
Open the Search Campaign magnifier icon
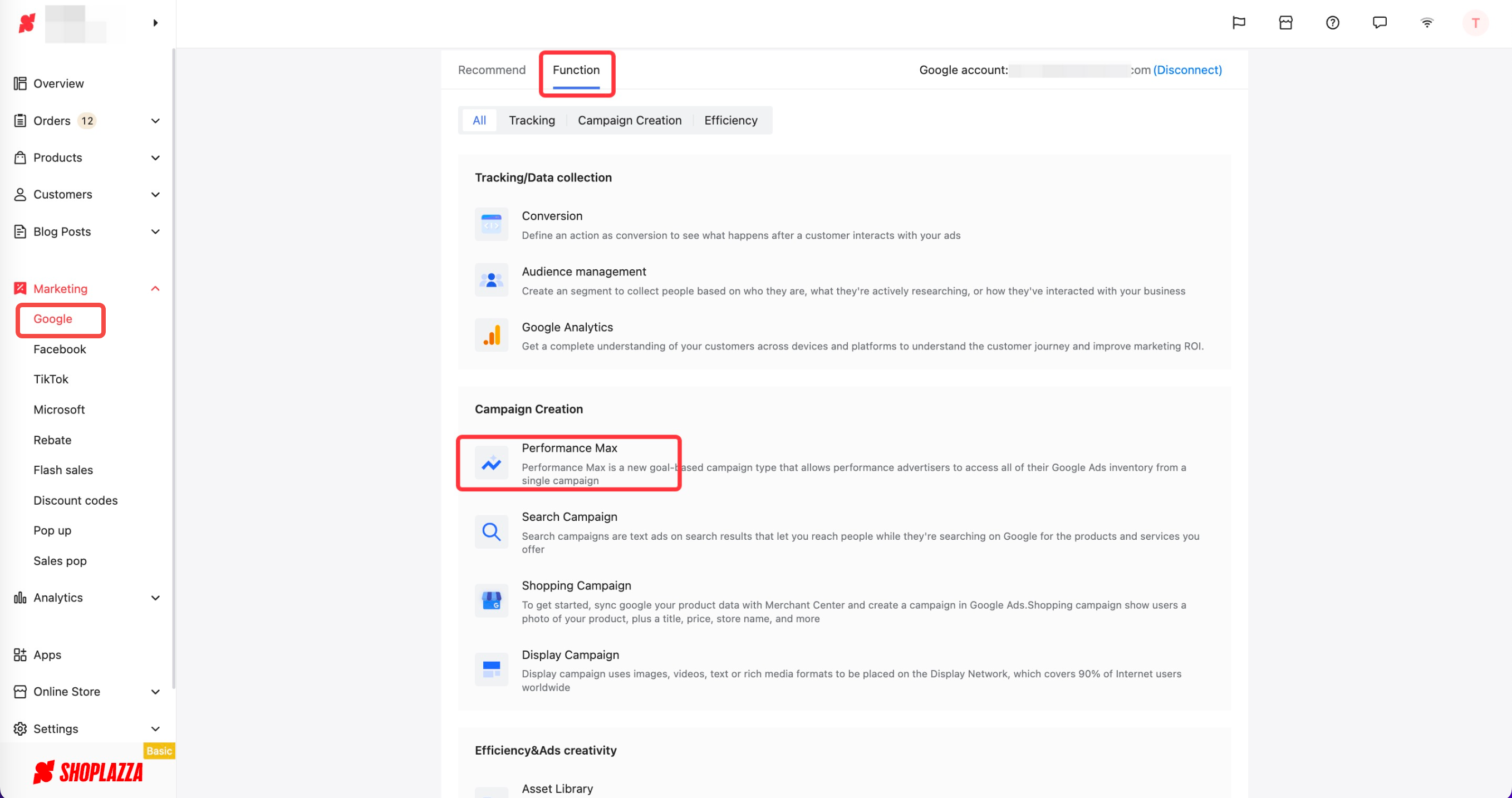491,532
